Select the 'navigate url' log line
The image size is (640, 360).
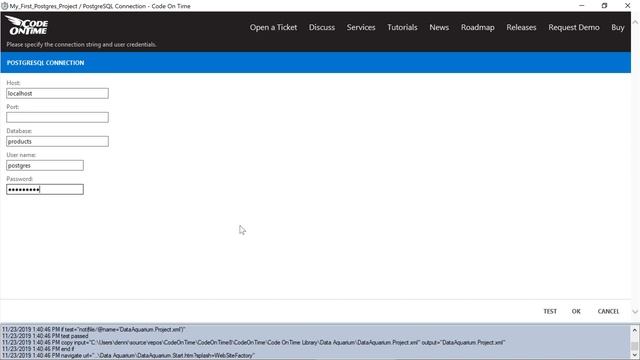tap(128, 356)
